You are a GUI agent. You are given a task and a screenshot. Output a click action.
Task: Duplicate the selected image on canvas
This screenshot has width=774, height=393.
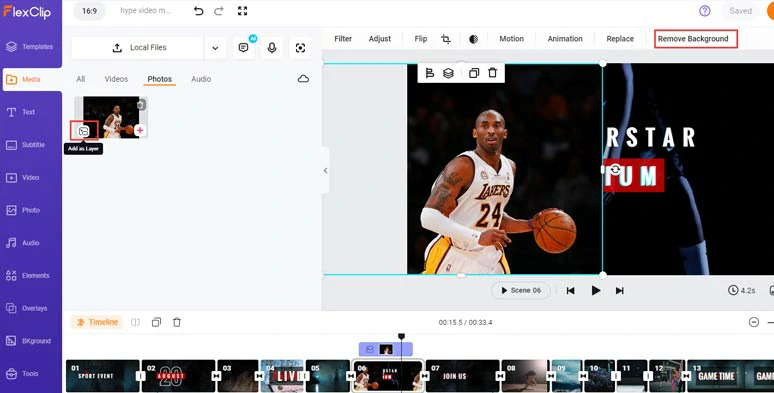click(474, 73)
